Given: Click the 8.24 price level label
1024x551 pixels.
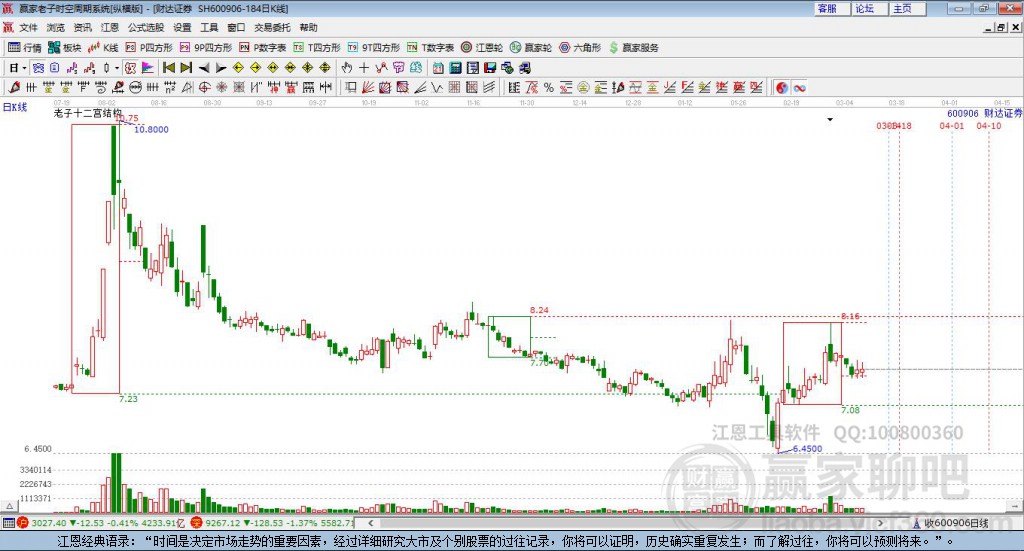Looking at the screenshot, I should 539,310.
